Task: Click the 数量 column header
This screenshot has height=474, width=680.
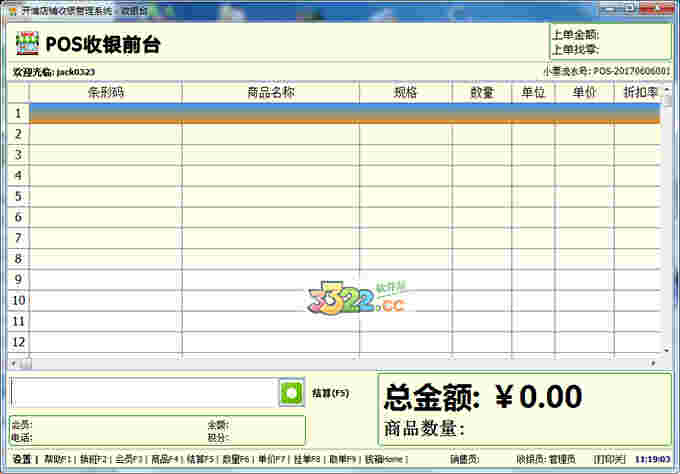Action: point(481,92)
